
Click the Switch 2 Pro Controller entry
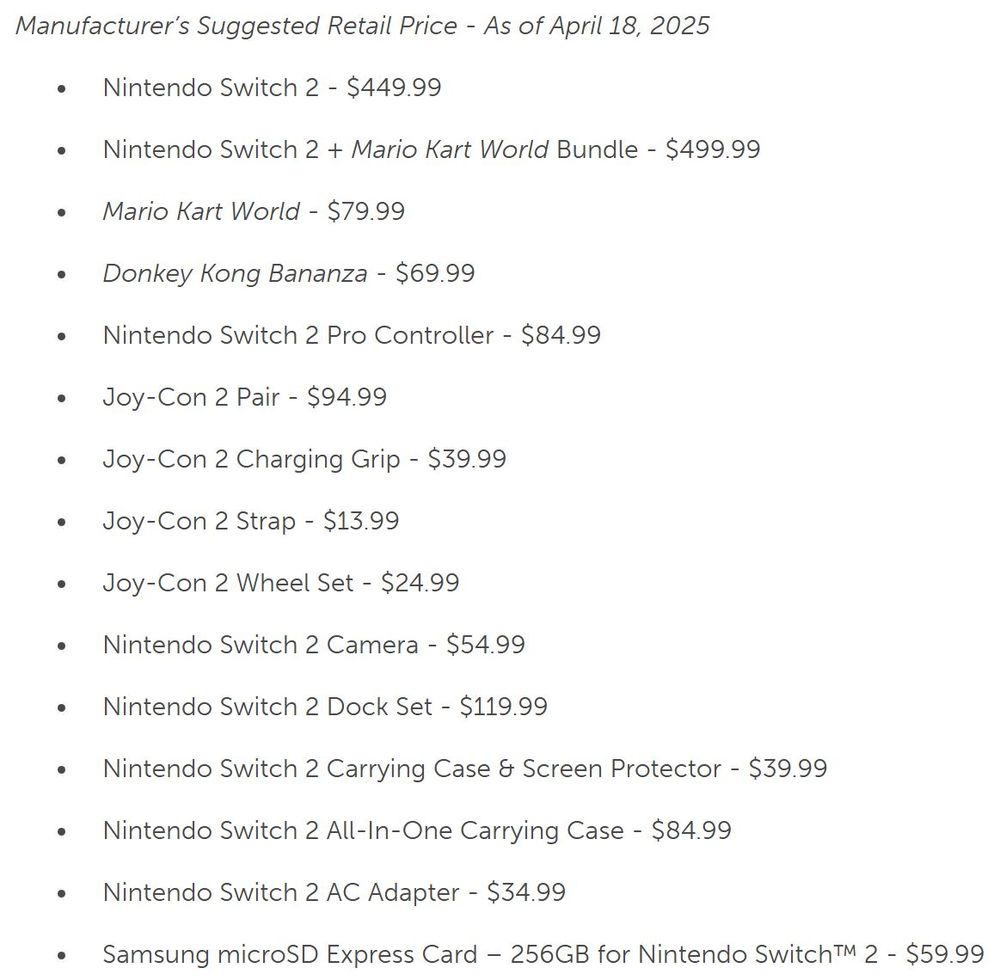coord(351,335)
